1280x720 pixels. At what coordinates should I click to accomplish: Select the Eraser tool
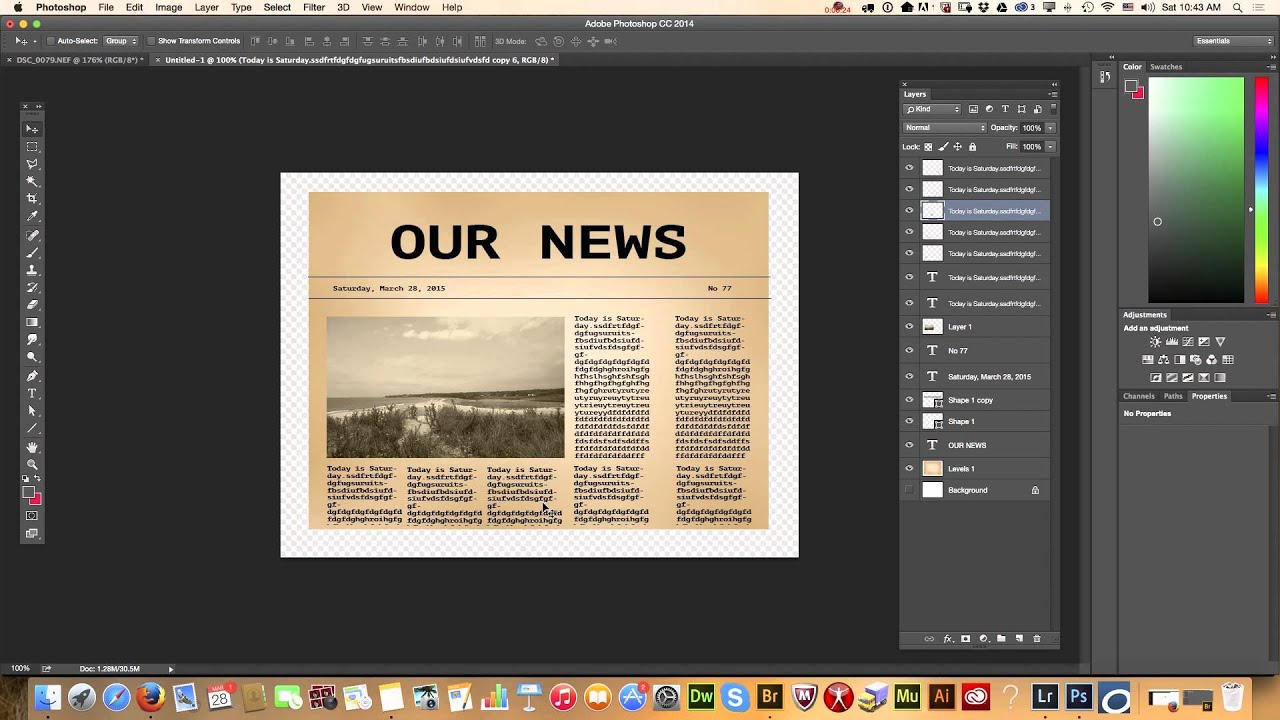pyautogui.click(x=32, y=305)
